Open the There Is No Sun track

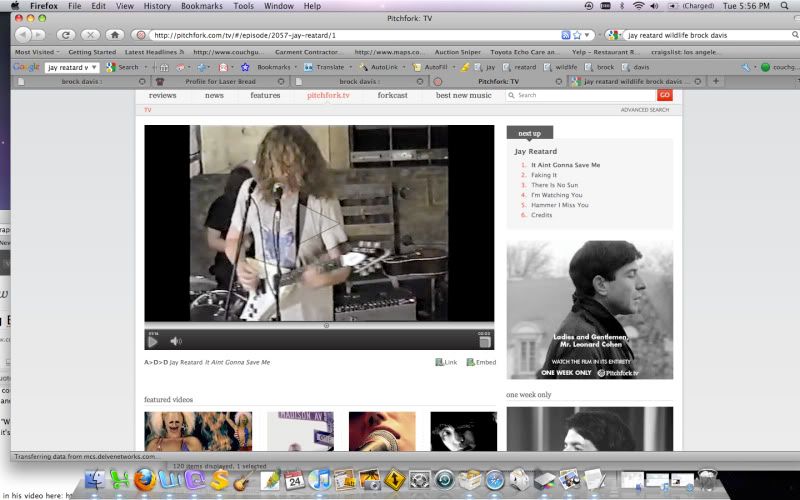pyautogui.click(x=555, y=185)
